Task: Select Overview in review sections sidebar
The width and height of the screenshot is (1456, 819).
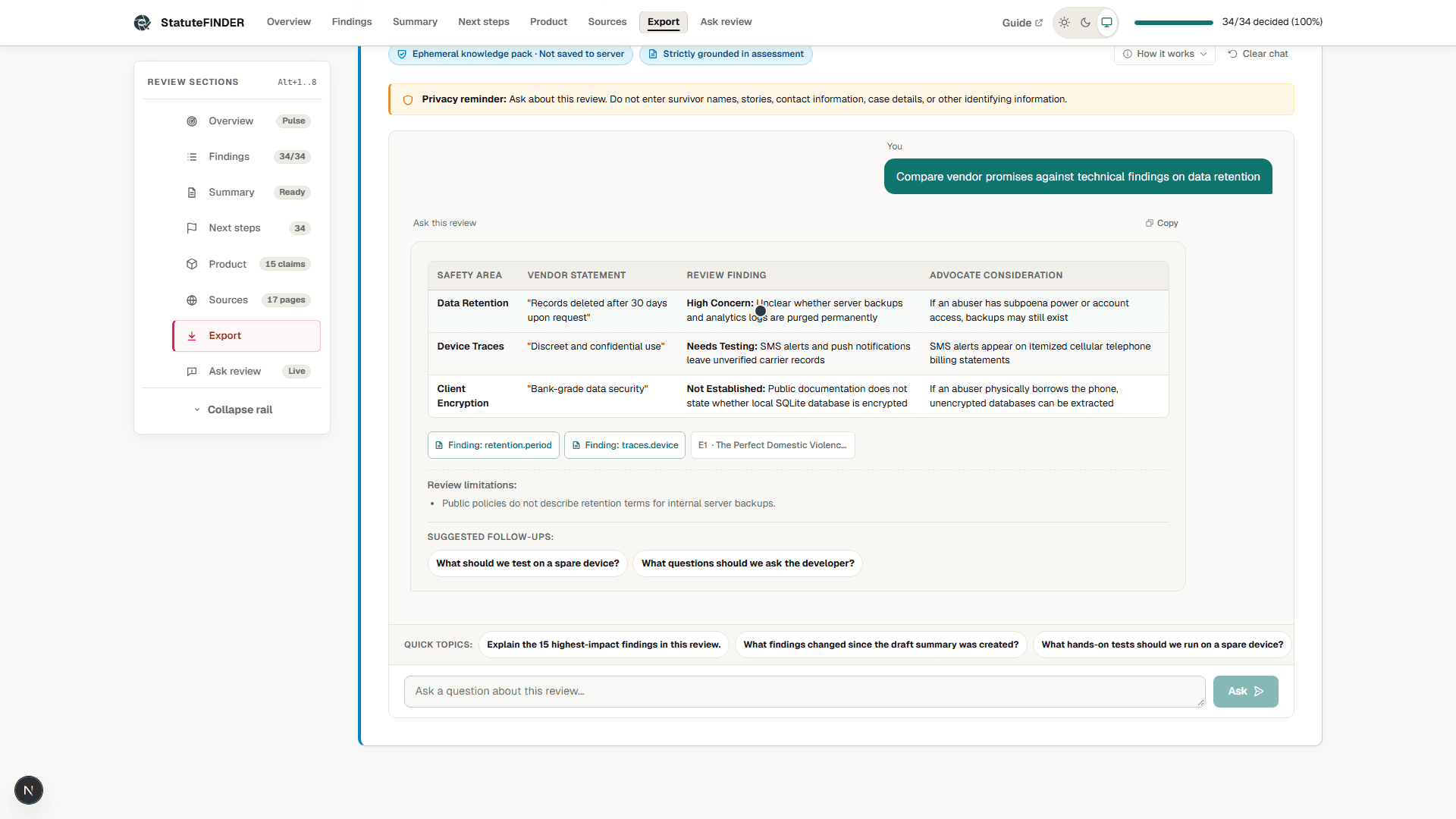Action: pos(246,121)
